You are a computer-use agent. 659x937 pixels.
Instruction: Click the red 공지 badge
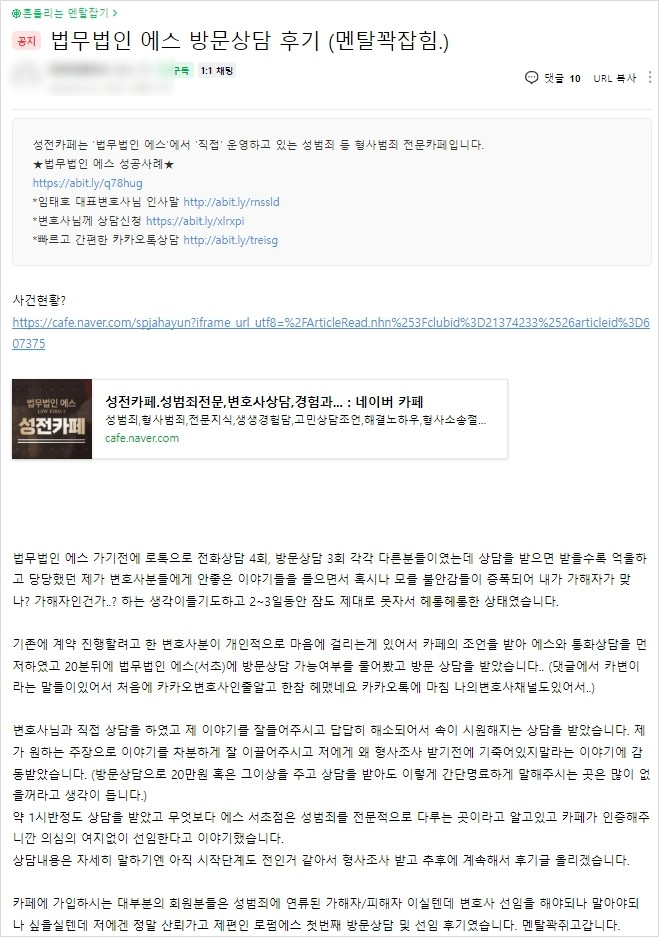coord(26,41)
